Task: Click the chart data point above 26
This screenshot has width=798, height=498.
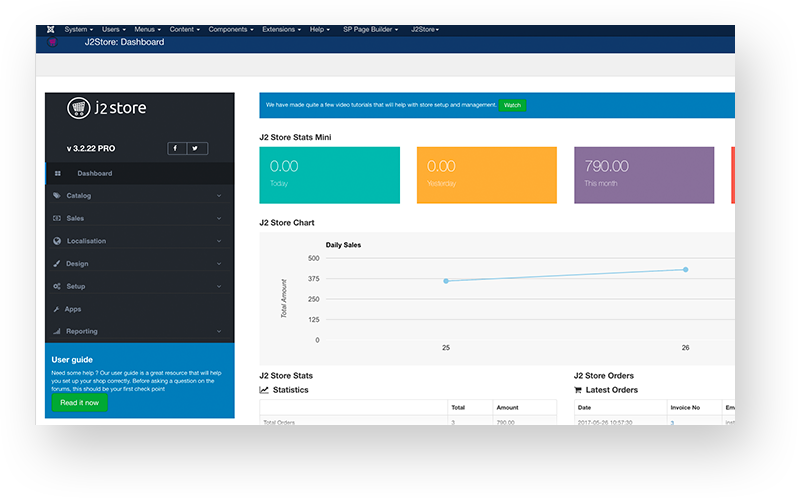Action: click(x=685, y=269)
